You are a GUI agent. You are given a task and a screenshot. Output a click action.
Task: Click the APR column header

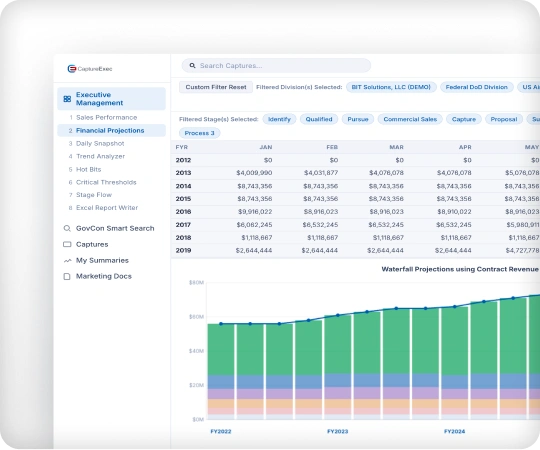tap(465, 147)
